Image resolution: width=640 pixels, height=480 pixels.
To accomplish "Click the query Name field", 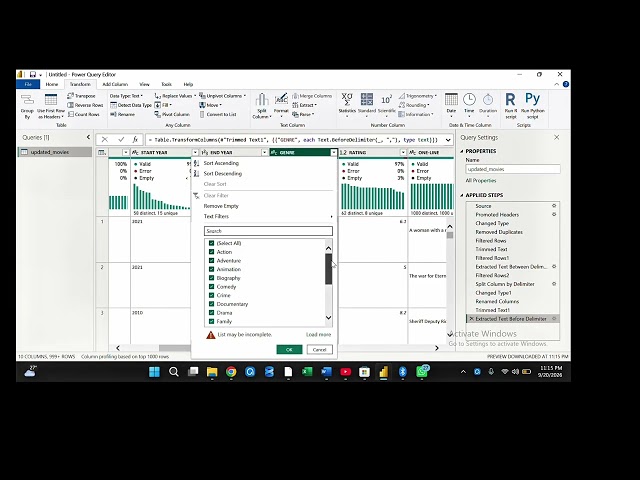I will click(x=513, y=169).
